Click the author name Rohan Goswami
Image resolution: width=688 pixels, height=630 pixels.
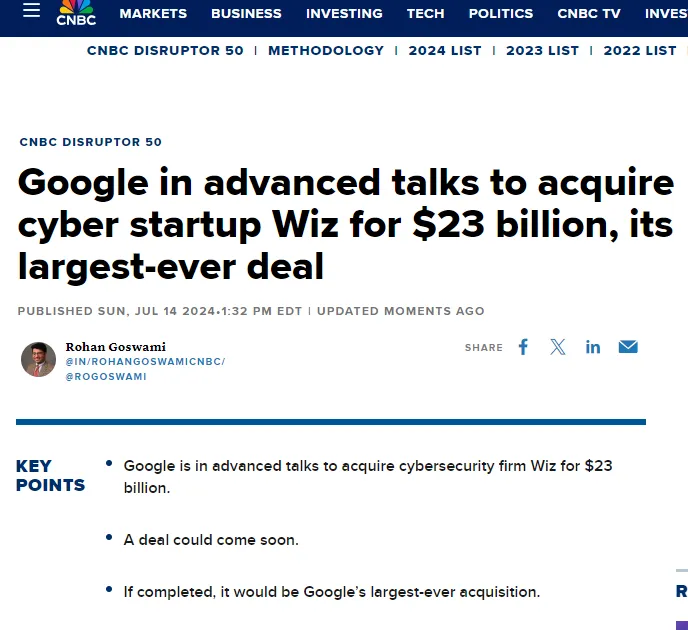click(x=116, y=347)
